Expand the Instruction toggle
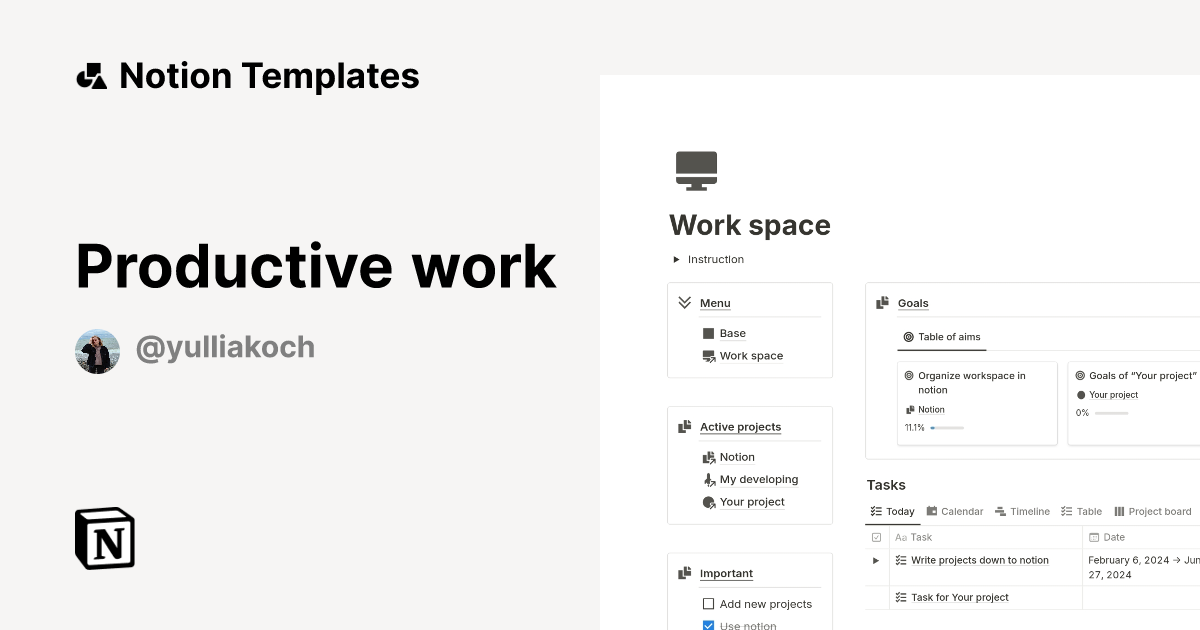Image resolution: width=1200 pixels, height=630 pixels. coord(676,259)
